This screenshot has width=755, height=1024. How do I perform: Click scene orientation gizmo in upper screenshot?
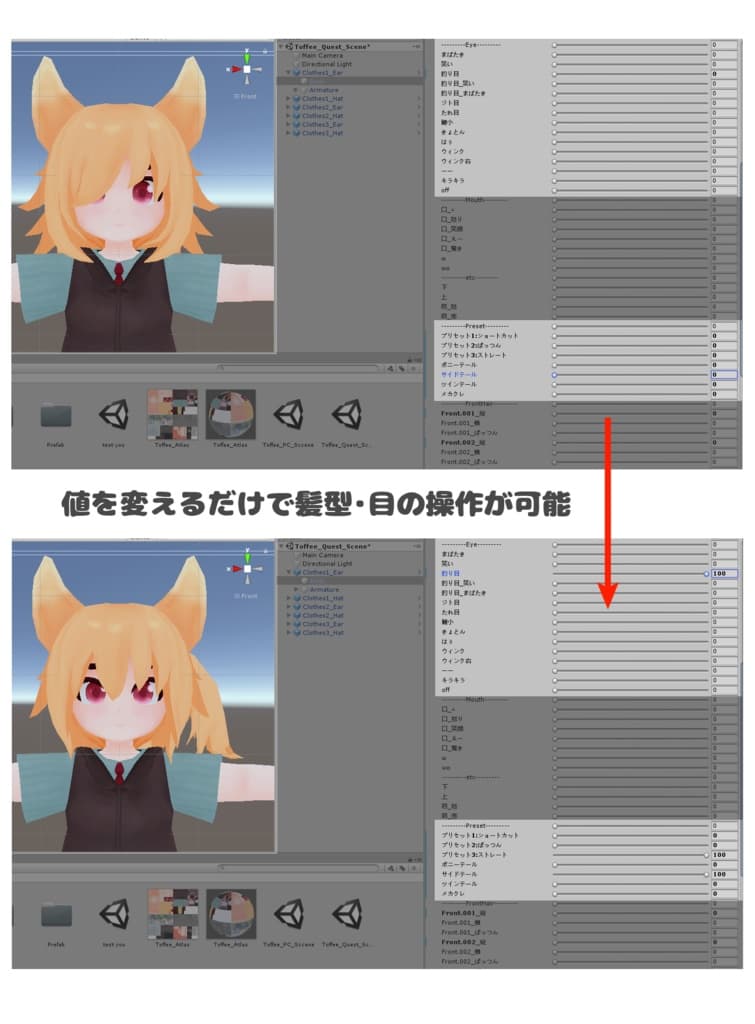(x=247, y=67)
